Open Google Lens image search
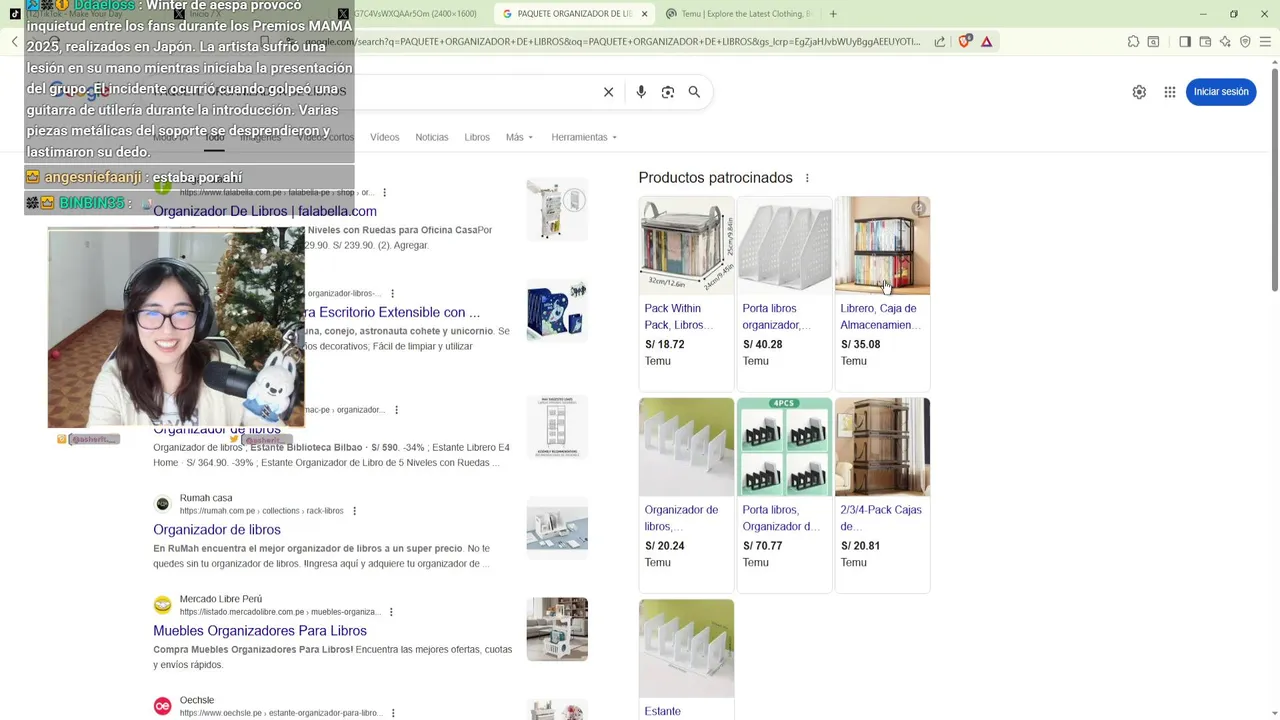 [668, 92]
